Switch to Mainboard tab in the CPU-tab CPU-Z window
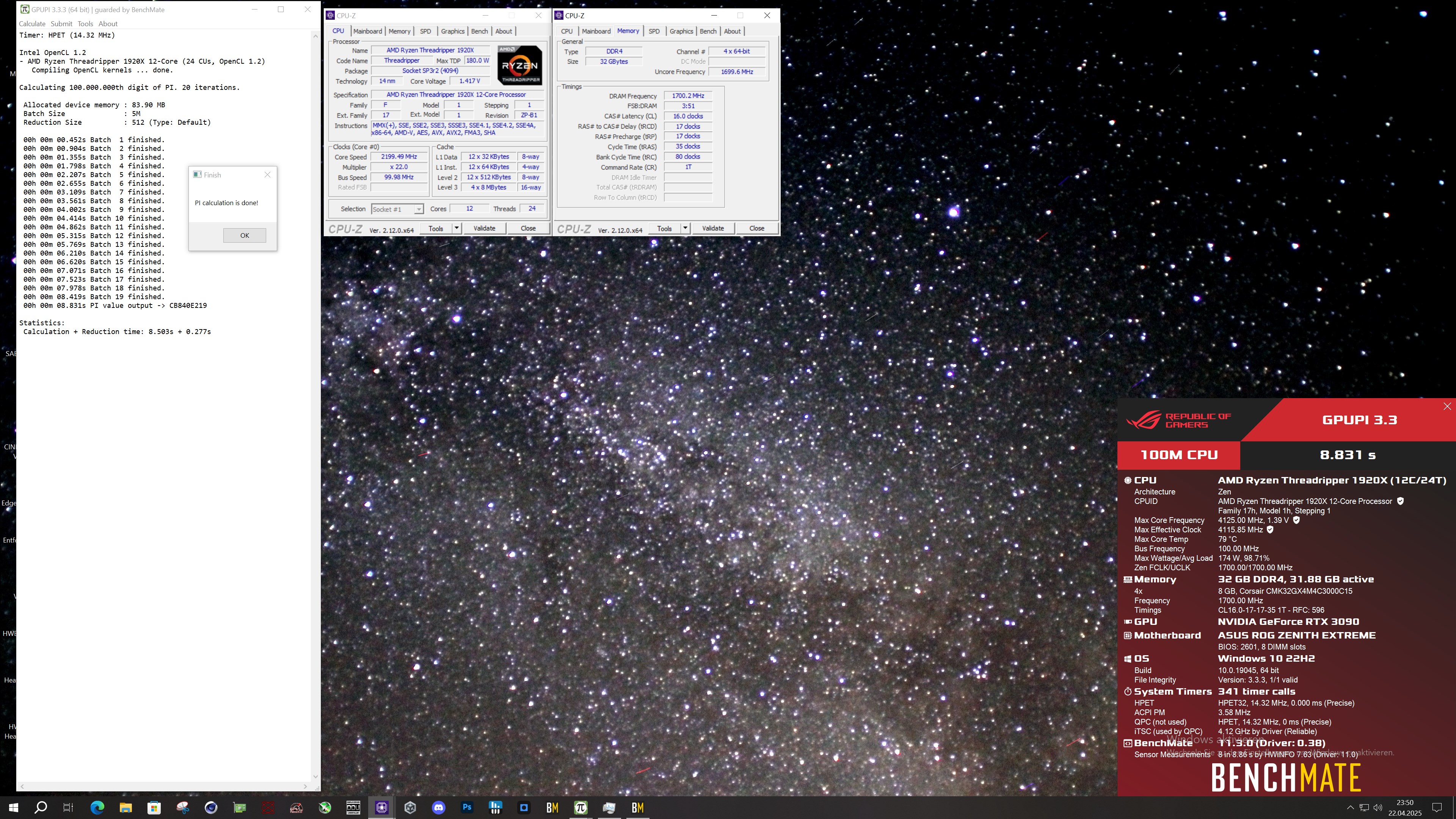1456x819 pixels. (367, 31)
